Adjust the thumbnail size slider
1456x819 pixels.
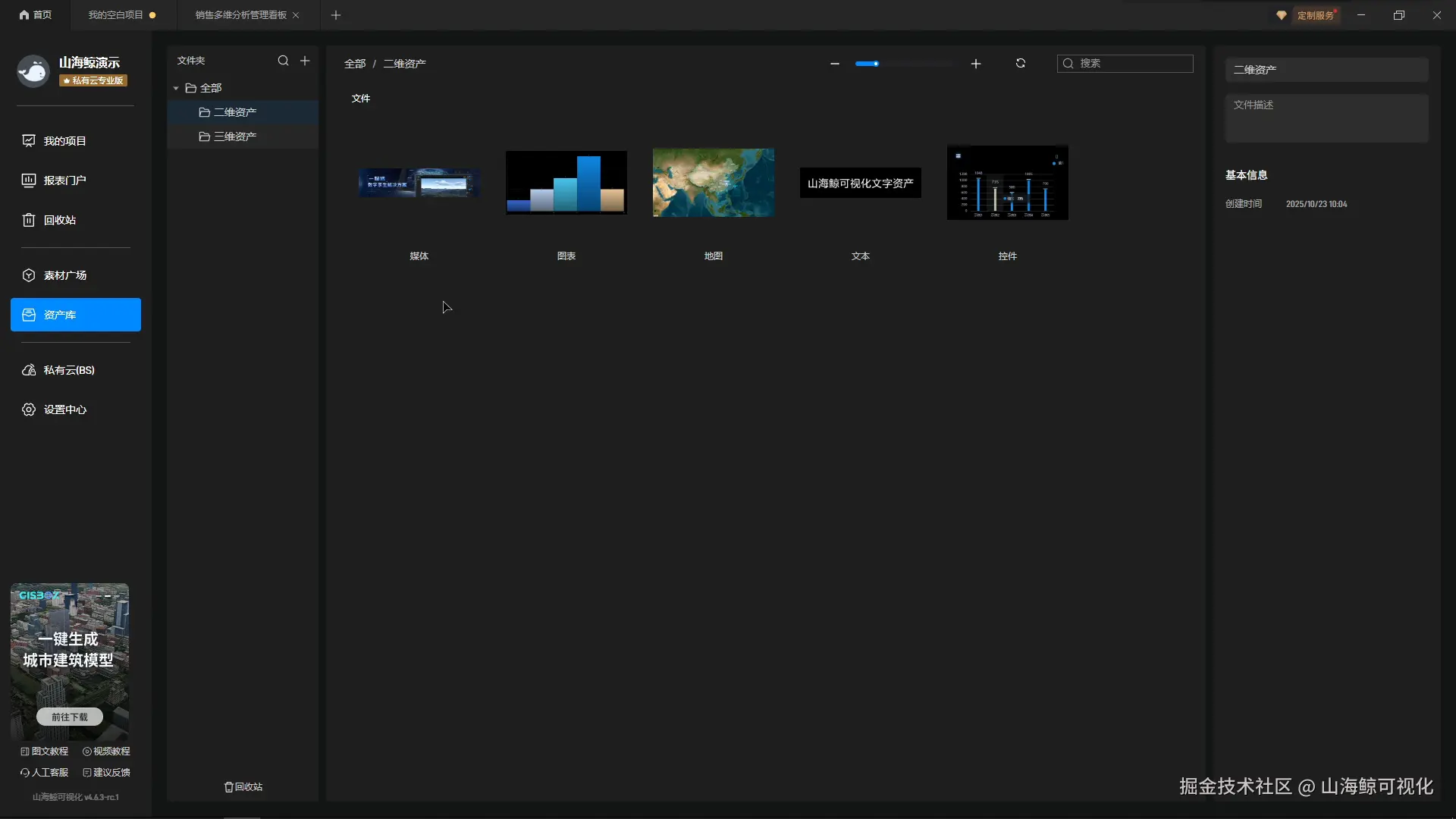[876, 64]
